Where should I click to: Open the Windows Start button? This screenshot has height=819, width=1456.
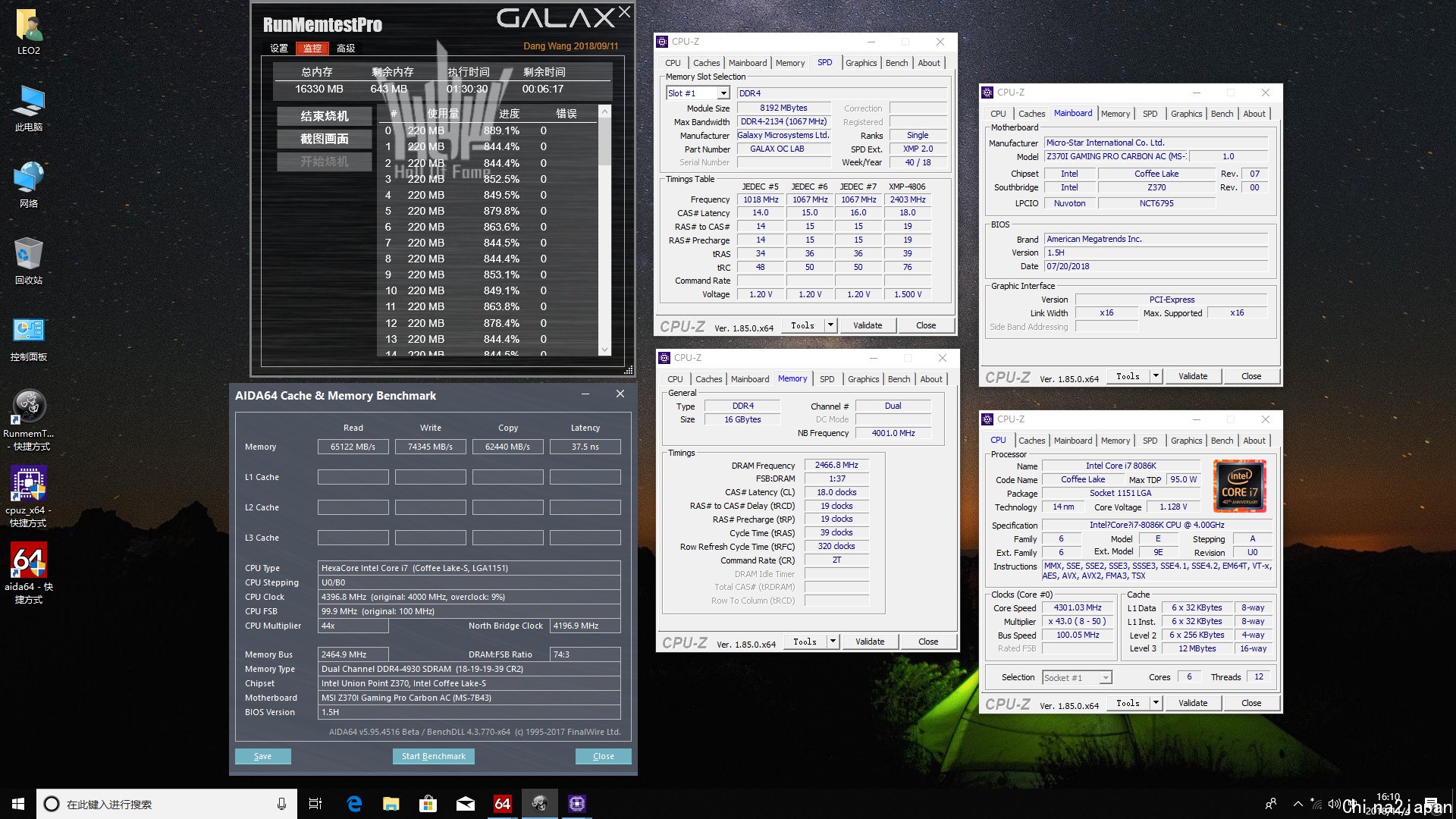point(18,804)
